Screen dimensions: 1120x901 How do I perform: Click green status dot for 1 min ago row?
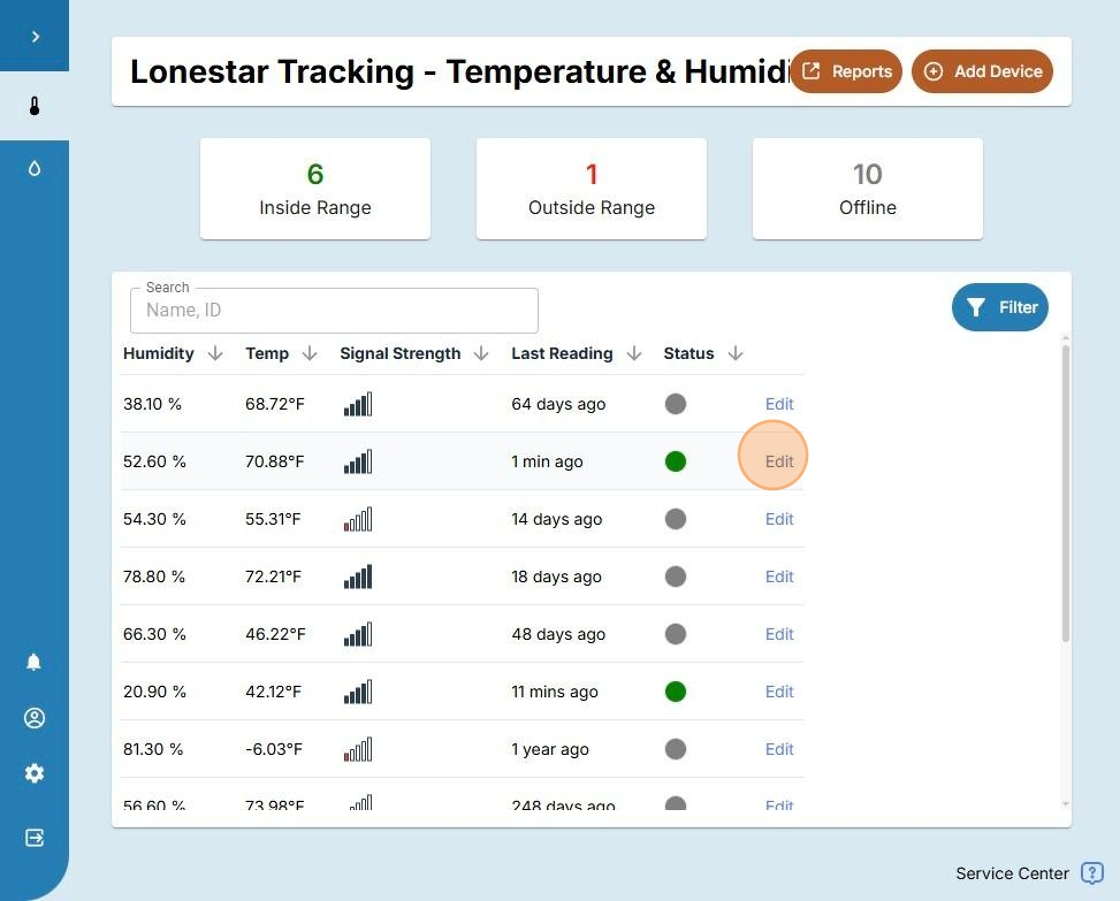click(676, 462)
